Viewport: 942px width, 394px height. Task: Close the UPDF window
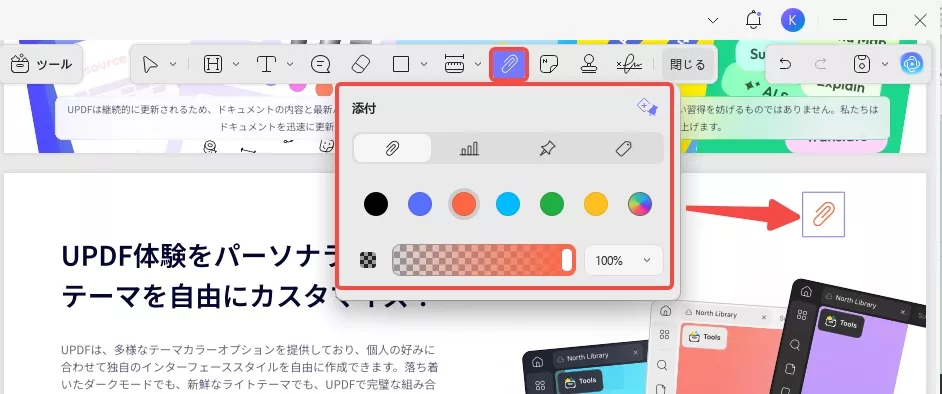[x=920, y=20]
